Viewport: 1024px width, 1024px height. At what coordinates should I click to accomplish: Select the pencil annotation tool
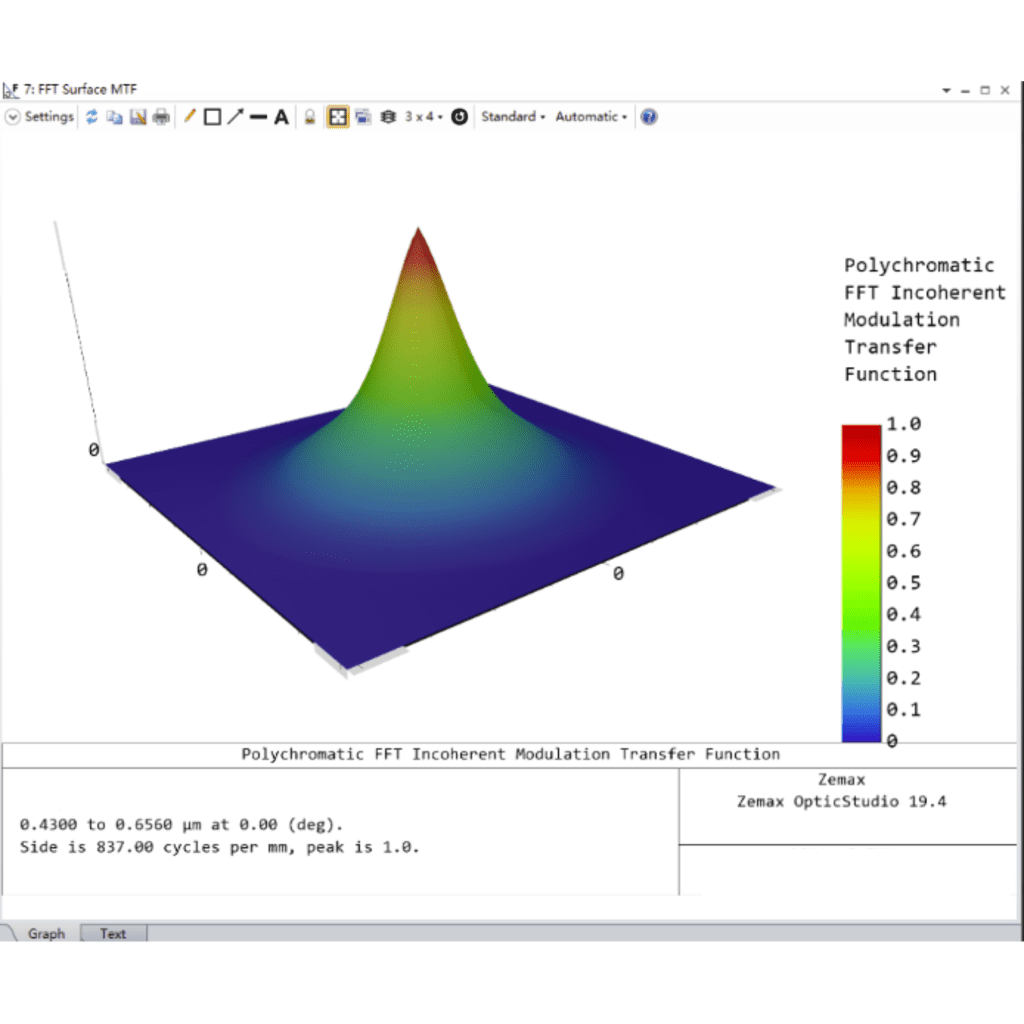pos(188,117)
